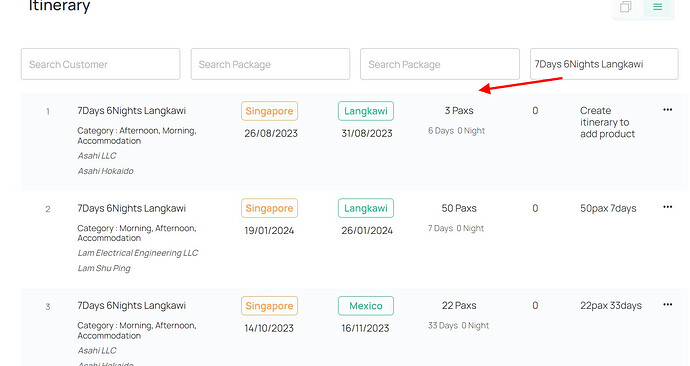Click 'Lam Electrical Engineering LLC' company name

coord(138,253)
